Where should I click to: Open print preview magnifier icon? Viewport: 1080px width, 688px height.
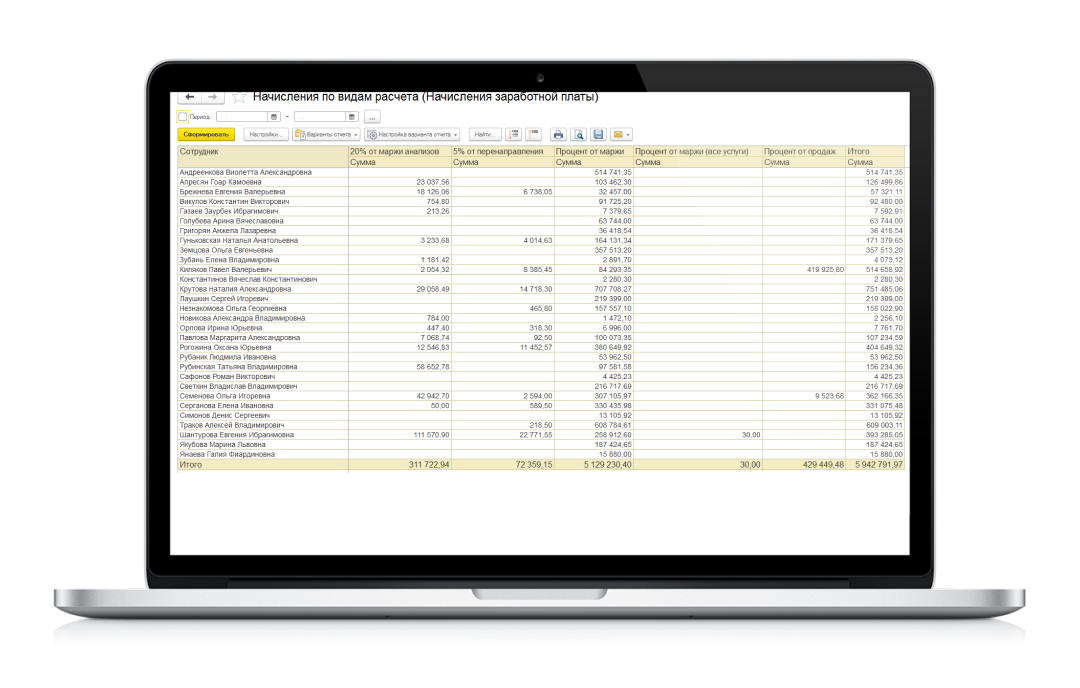pos(578,134)
